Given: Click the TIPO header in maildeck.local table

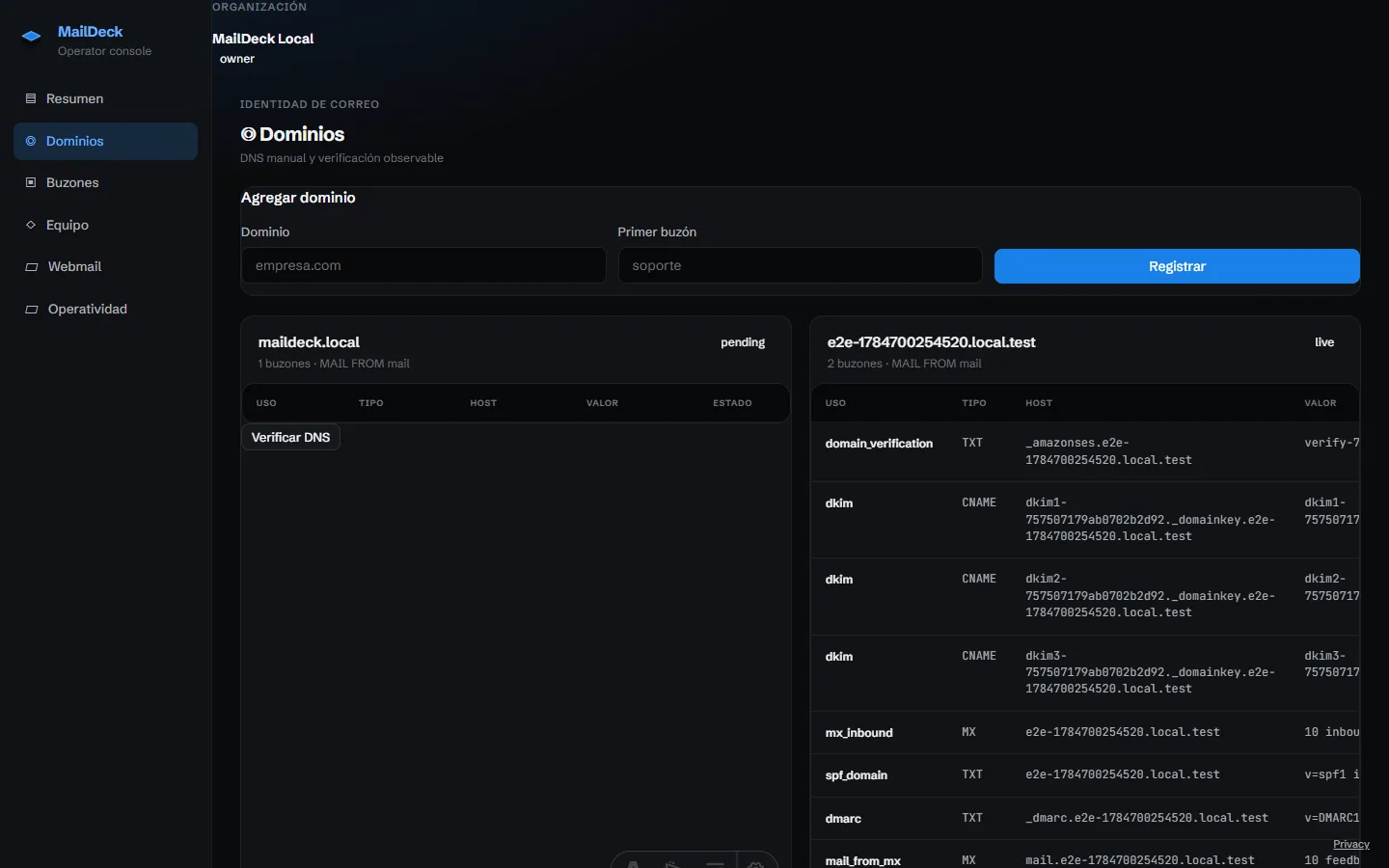Looking at the screenshot, I should (371, 403).
